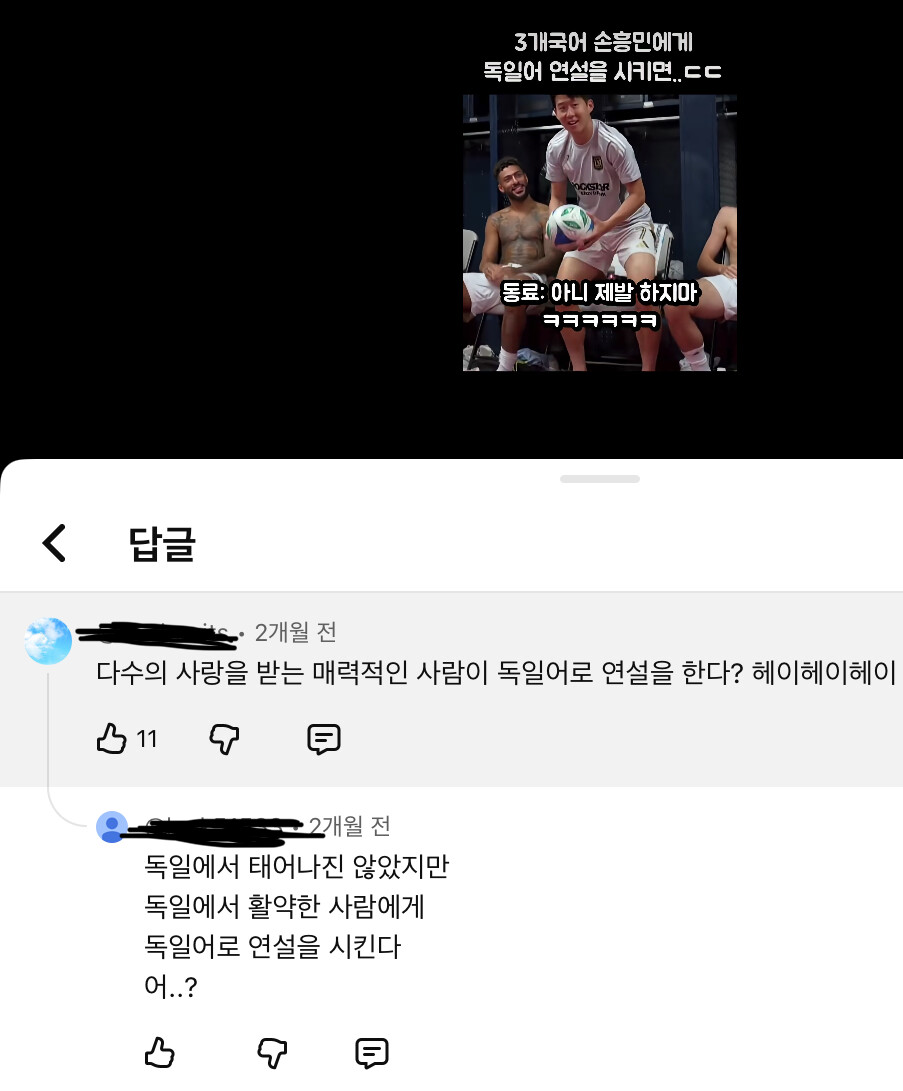Open the top commenter's scribbled-out username
This screenshot has height=1091, width=903.
[x=157, y=634]
